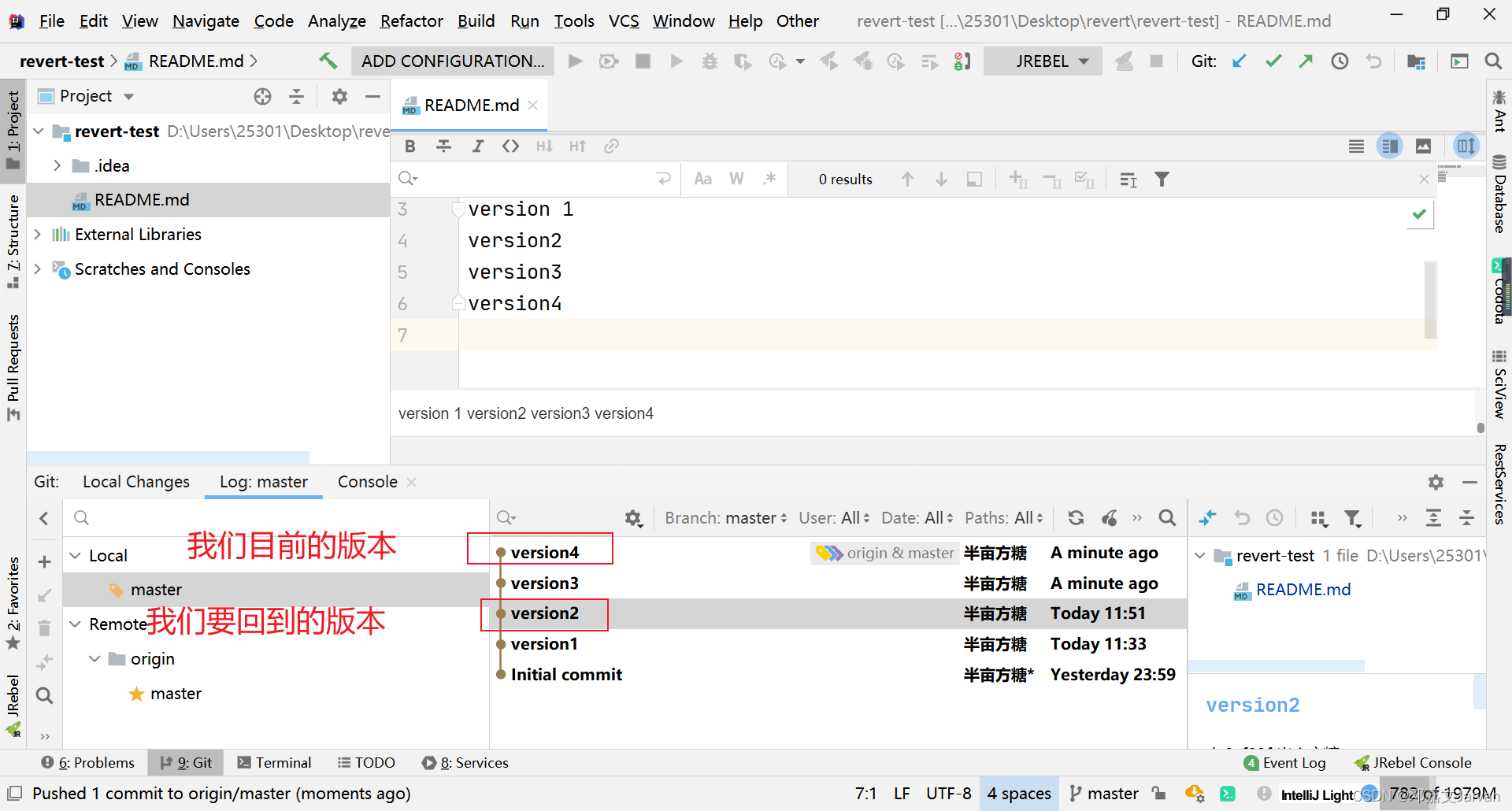Open JREBEL run configuration dropdown
The height and width of the screenshot is (811, 1512).
pyautogui.click(x=1042, y=61)
